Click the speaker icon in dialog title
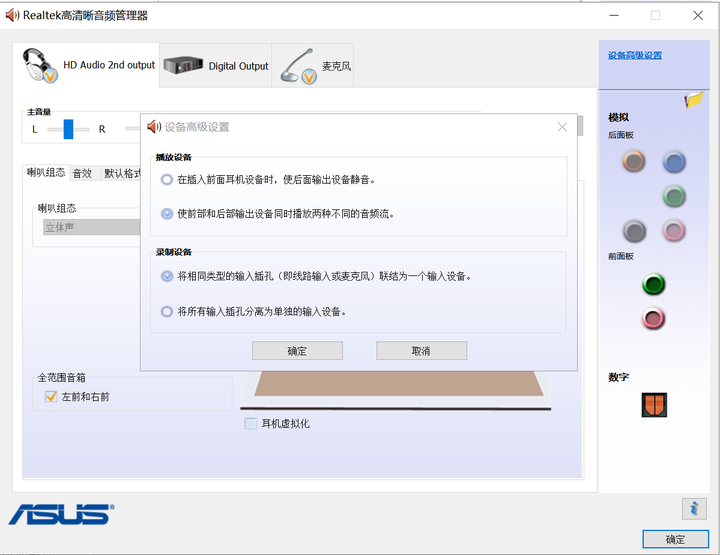Screen dimensions: 720x555 (154, 127)
